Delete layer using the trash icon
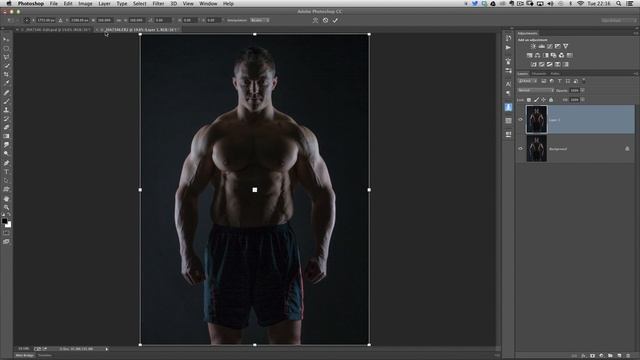Viewport: 640px width, 360px height. click(x=628, y=356)
